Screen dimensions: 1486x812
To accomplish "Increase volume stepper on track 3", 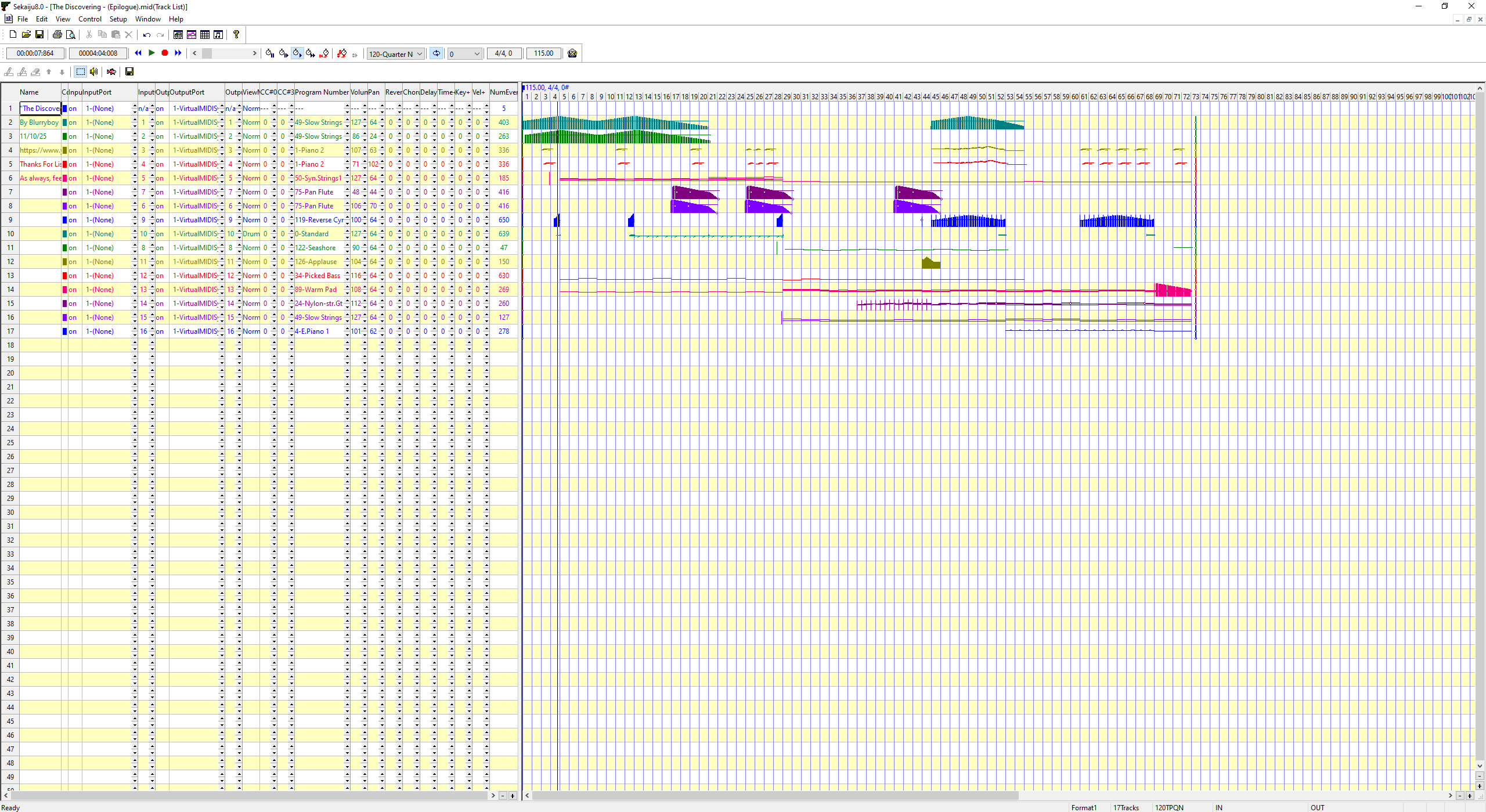I will point(365,134).
